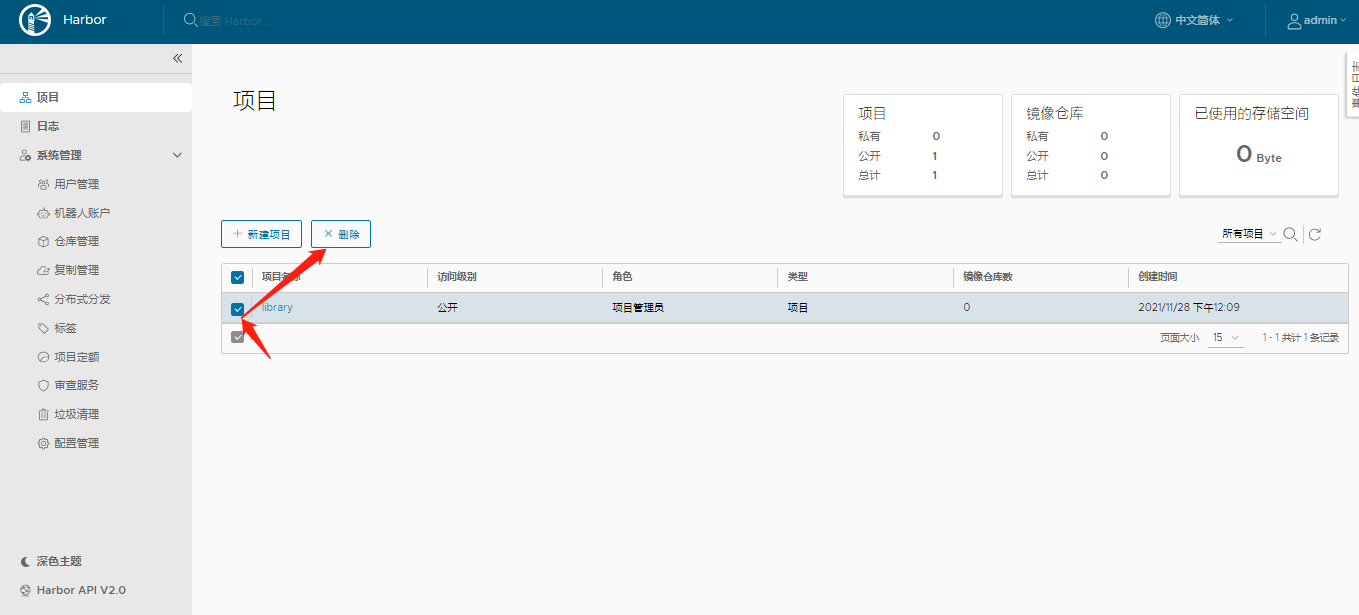This screenshot has width=1359, height=615.
Task: Click the 新建项目 button
Action: [261, 234]
